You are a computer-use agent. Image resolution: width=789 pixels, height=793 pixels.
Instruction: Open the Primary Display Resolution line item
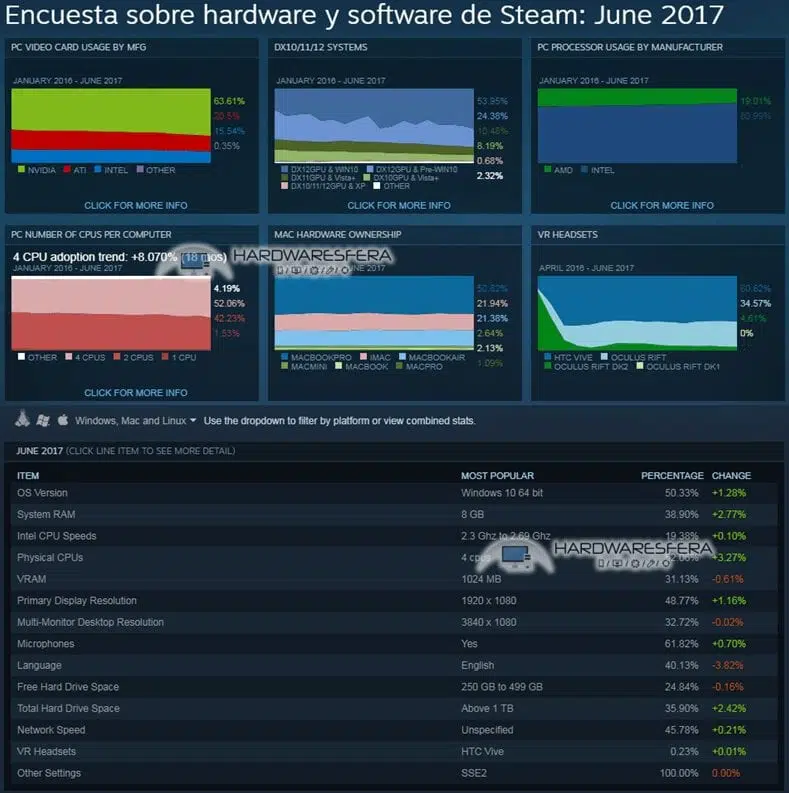(393, 601)
